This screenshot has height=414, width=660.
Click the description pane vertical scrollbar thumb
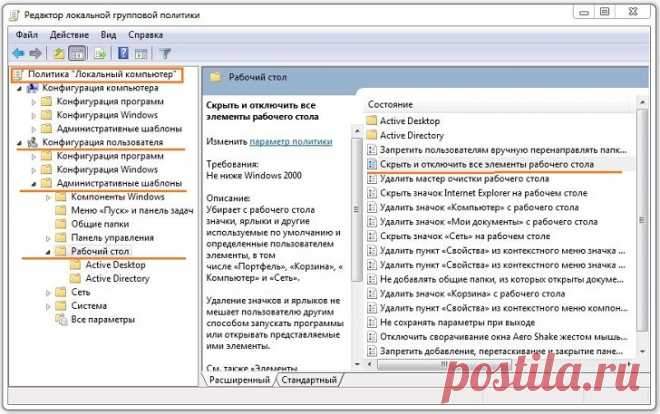[357, 209]
